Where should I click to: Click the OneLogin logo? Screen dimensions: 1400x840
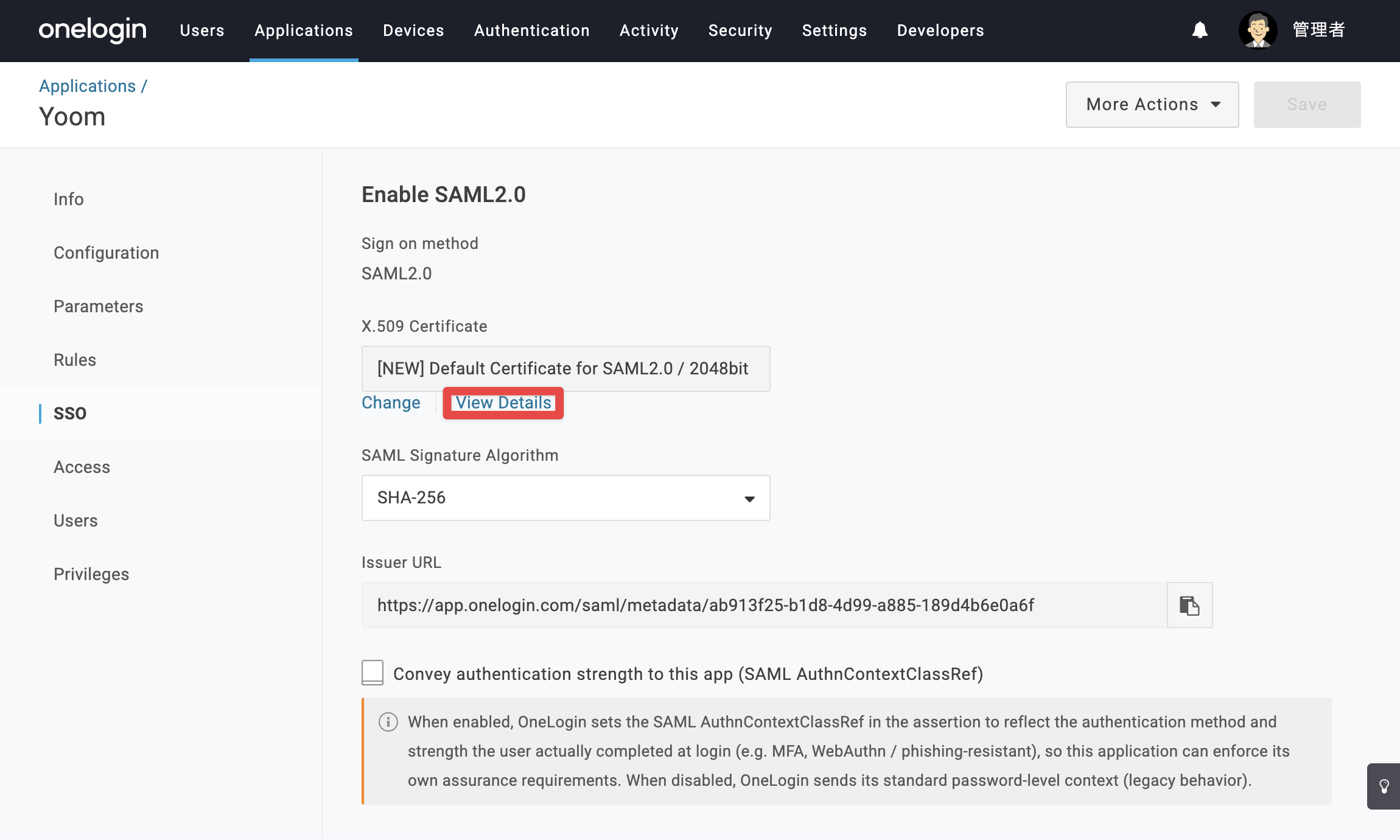93,30
